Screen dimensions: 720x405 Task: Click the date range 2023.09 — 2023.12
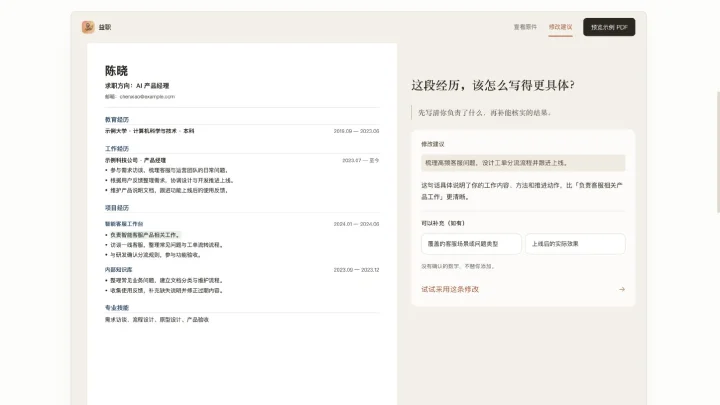pyautogui.click(x=356, y=270)
